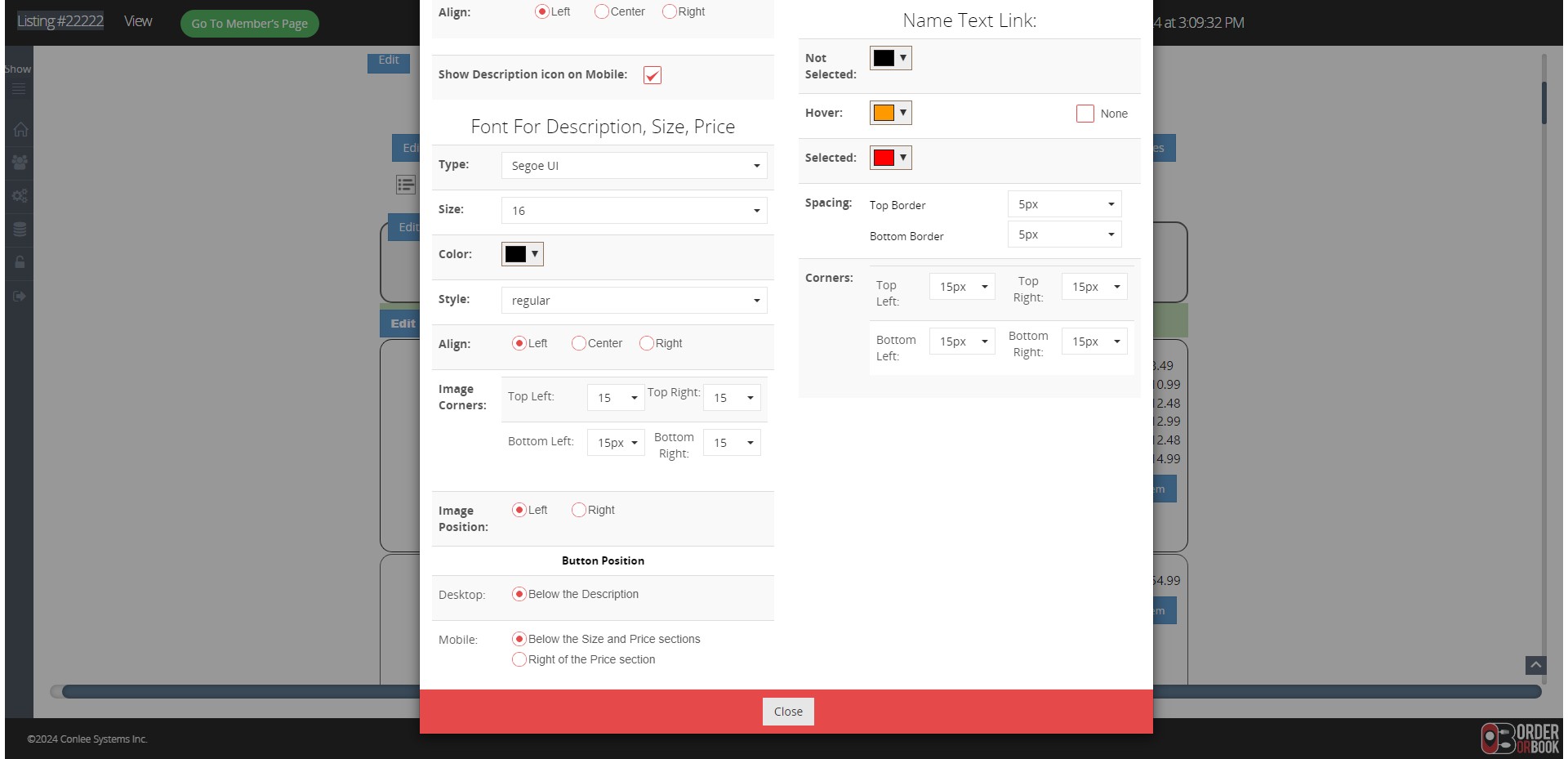Open Name Text Link Corners Top Right dropdown

[x=1094, y=286]
